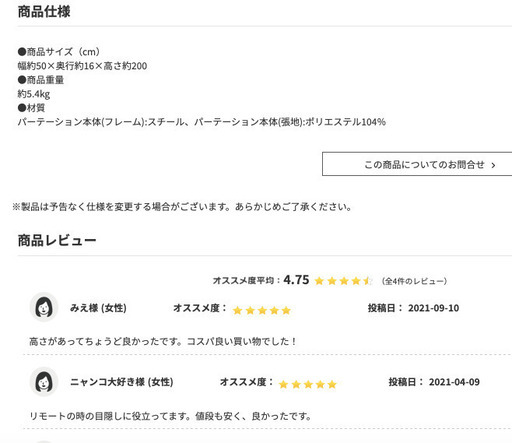
Task: Click the 全4件のレビュー review count
Action: click(x=414, y=281)
